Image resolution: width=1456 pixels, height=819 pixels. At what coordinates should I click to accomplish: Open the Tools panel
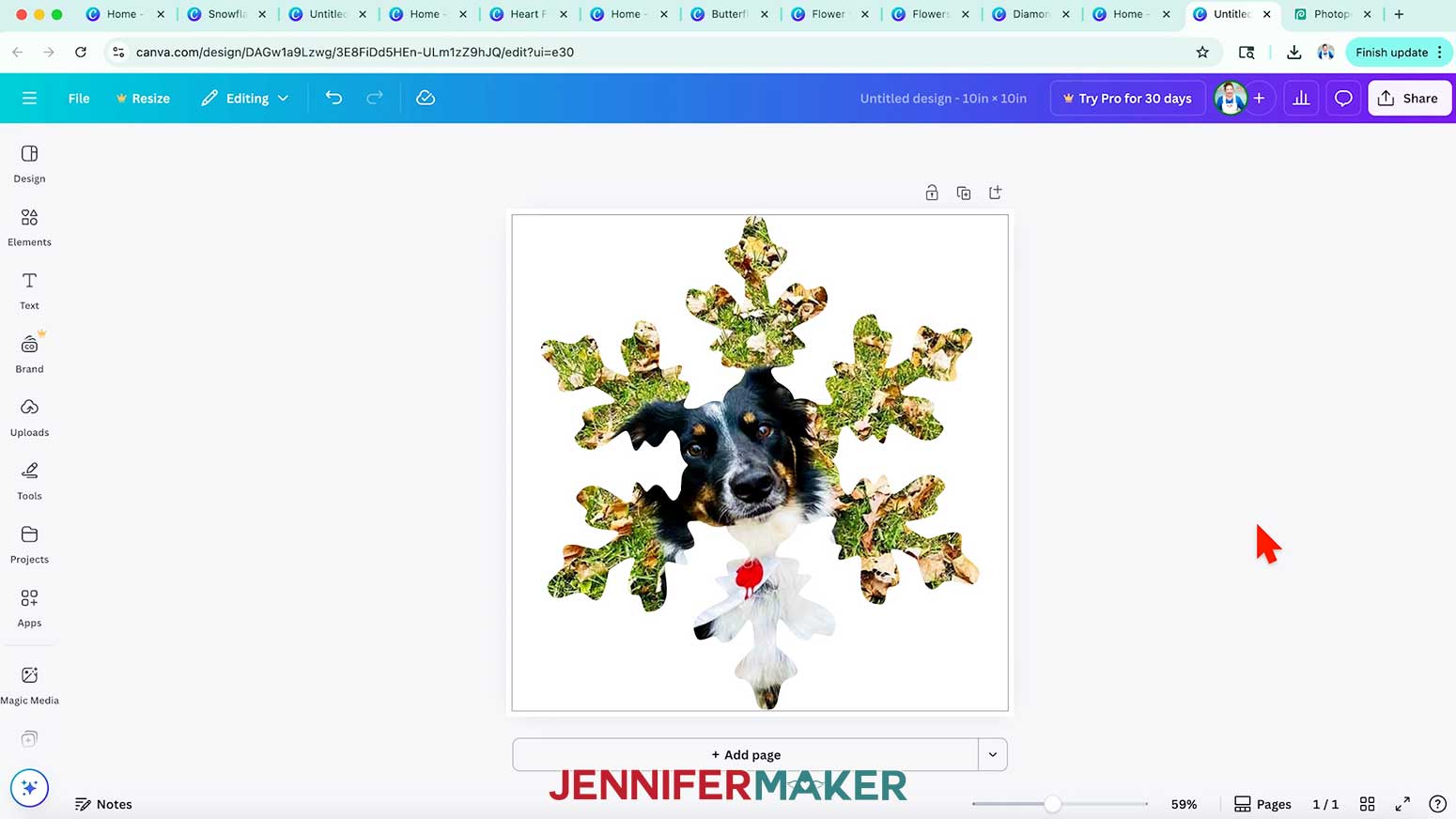coord(29,482)
